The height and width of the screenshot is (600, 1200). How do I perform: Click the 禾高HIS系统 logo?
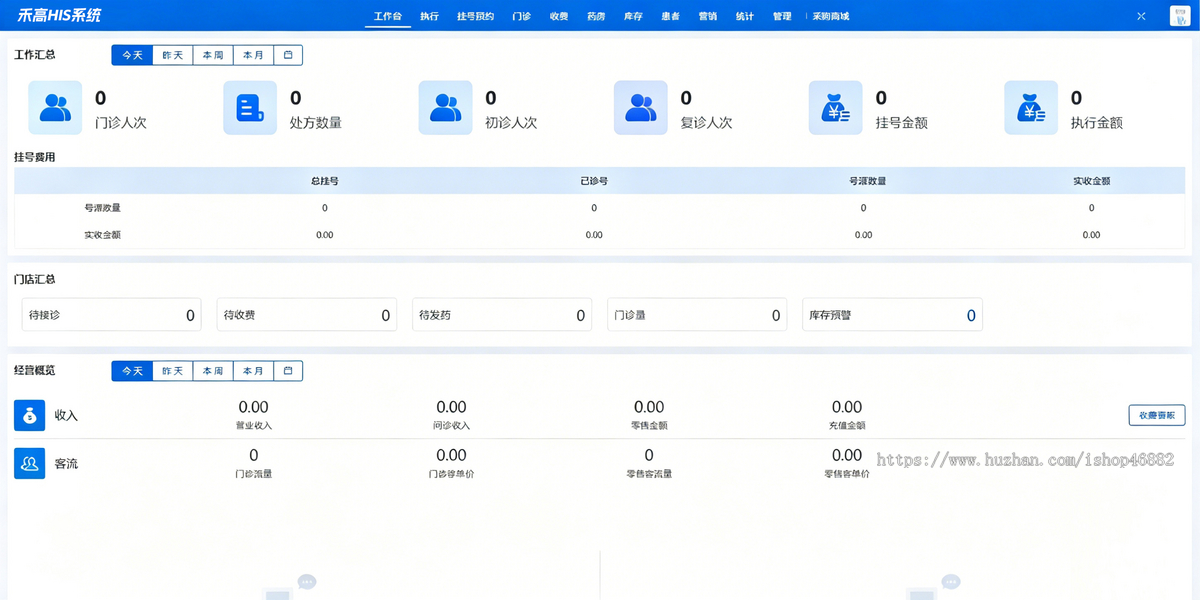[58, 16]
